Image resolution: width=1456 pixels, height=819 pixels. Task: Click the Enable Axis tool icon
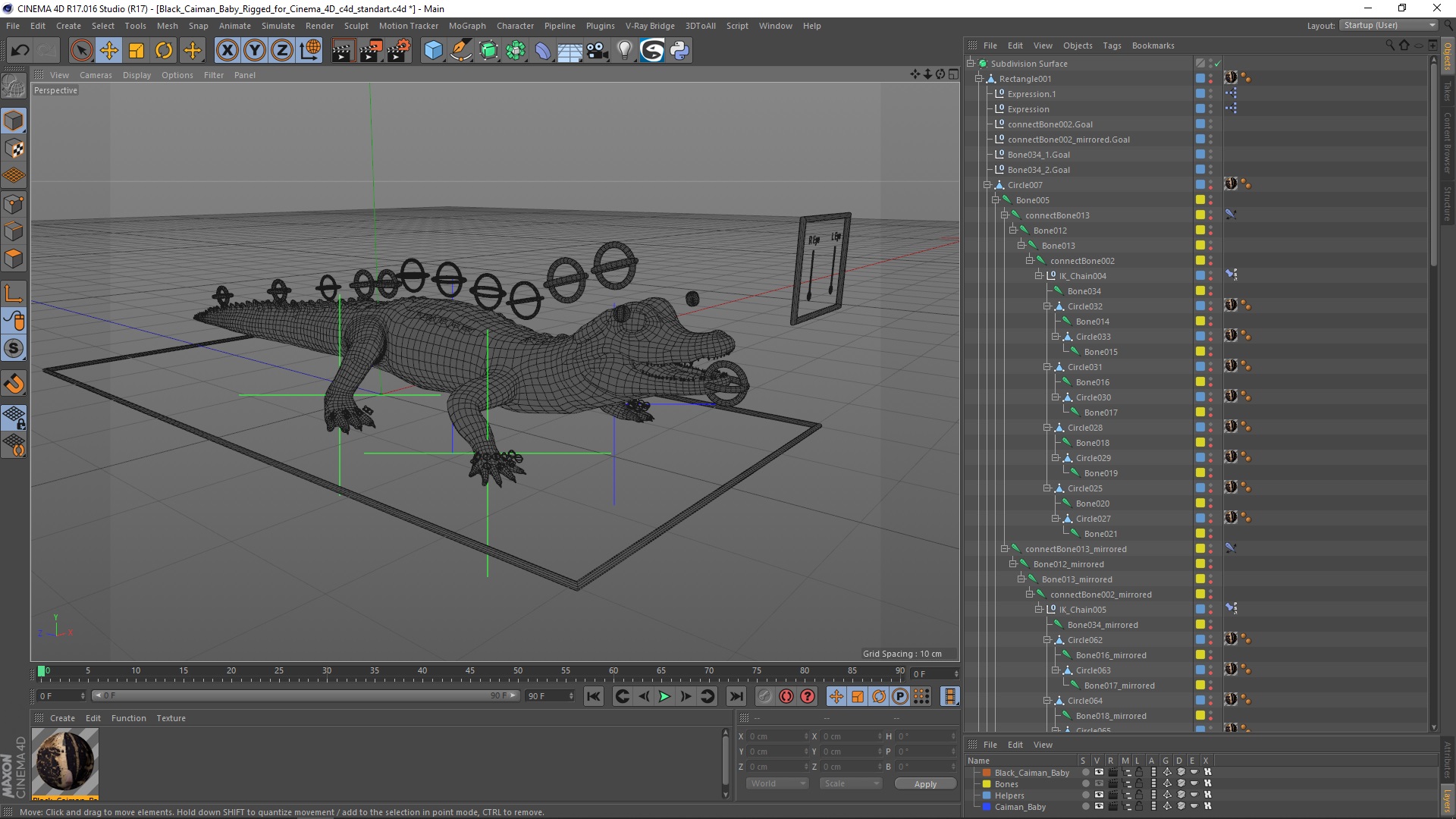pos(14,293)
